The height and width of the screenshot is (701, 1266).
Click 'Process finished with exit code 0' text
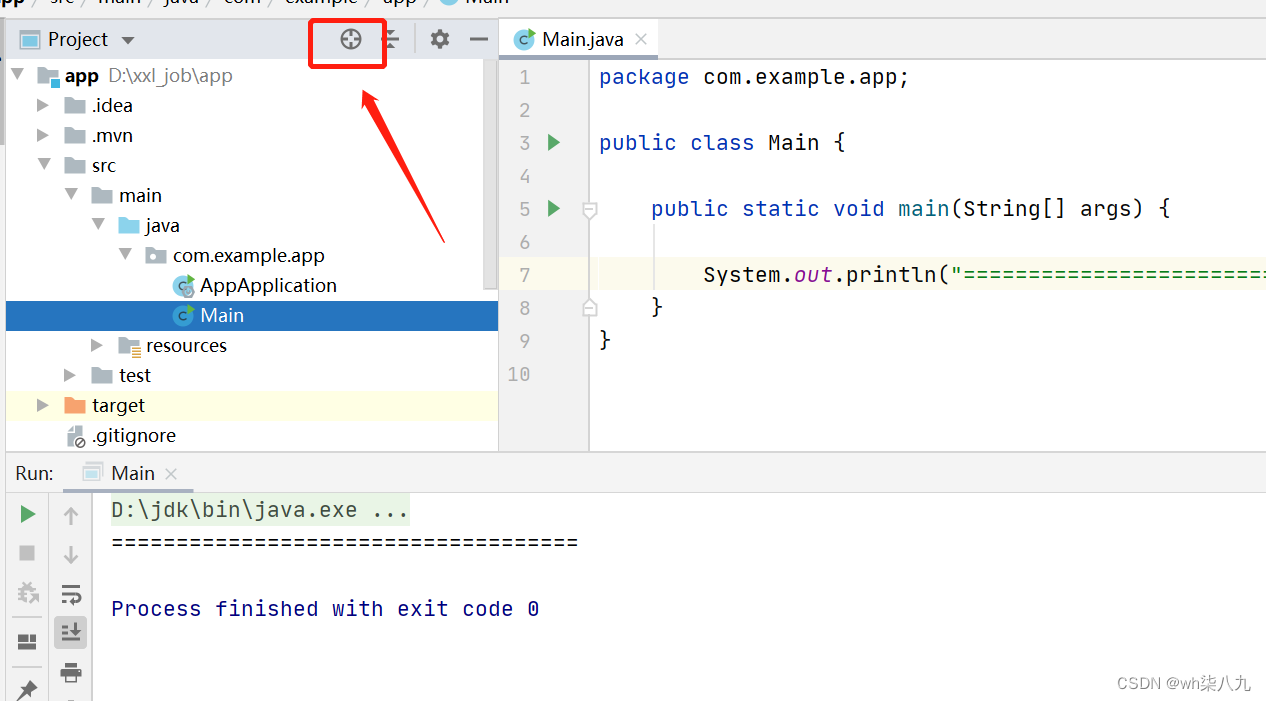pos(325,609)
